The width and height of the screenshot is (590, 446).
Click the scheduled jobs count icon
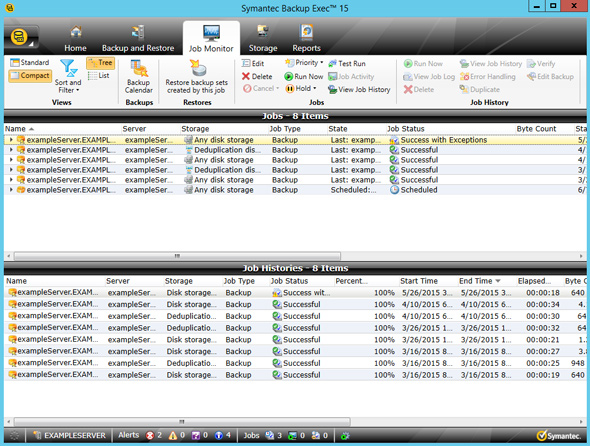(x=269, y=435)
